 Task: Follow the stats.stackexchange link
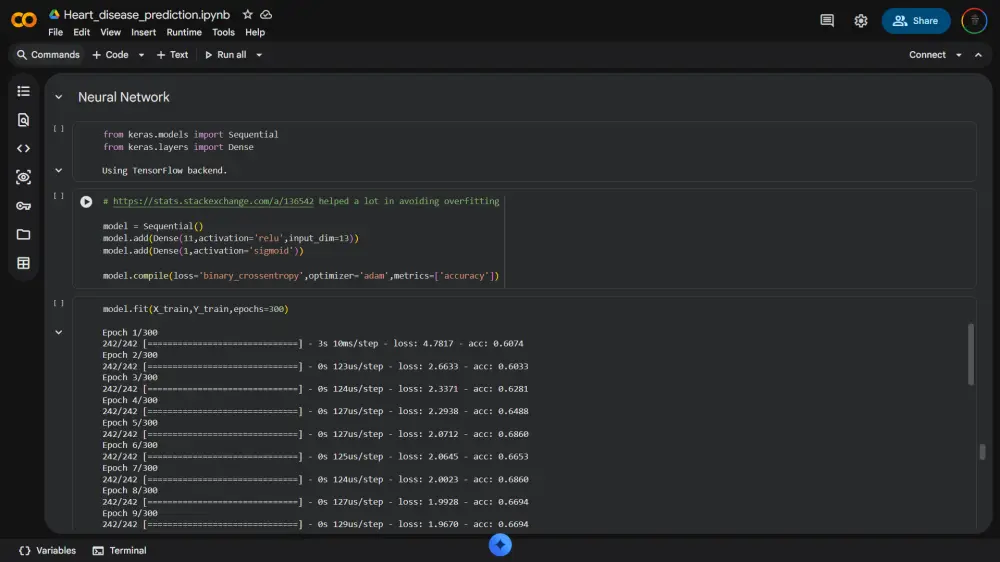[213, 201]
